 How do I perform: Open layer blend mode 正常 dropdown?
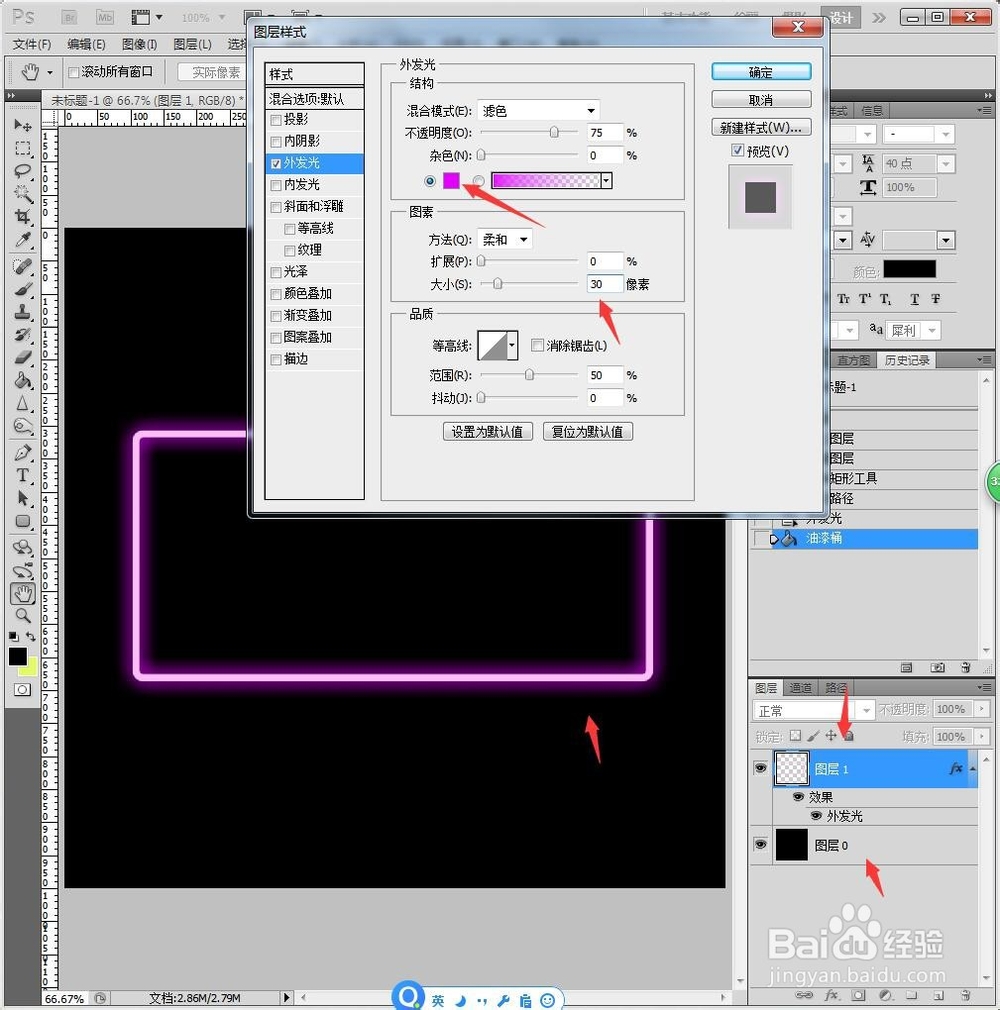pyautogui.click(x=813, y=710)
